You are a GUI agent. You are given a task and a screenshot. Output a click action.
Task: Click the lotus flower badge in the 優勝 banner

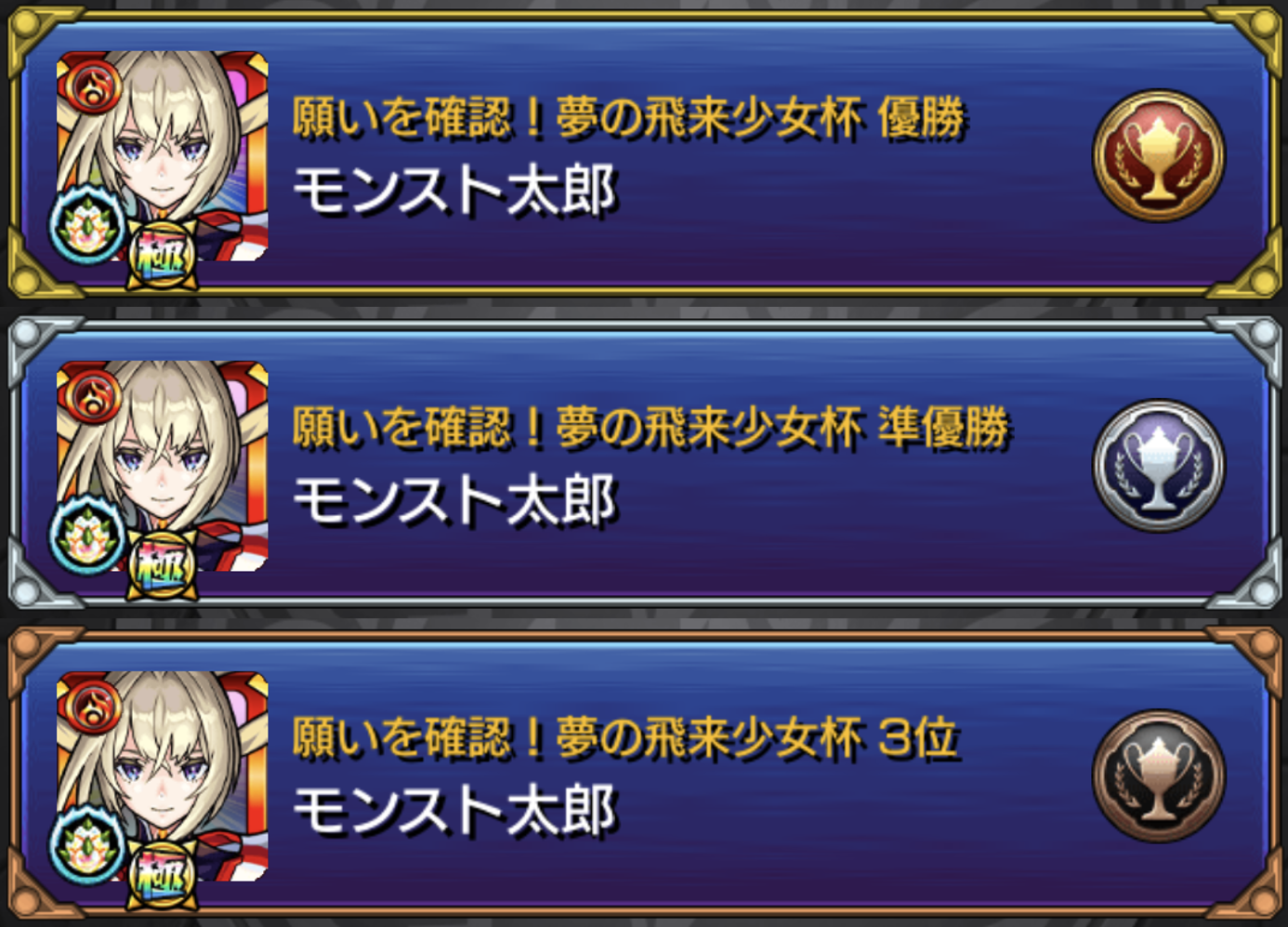click(x=86, y=226)
